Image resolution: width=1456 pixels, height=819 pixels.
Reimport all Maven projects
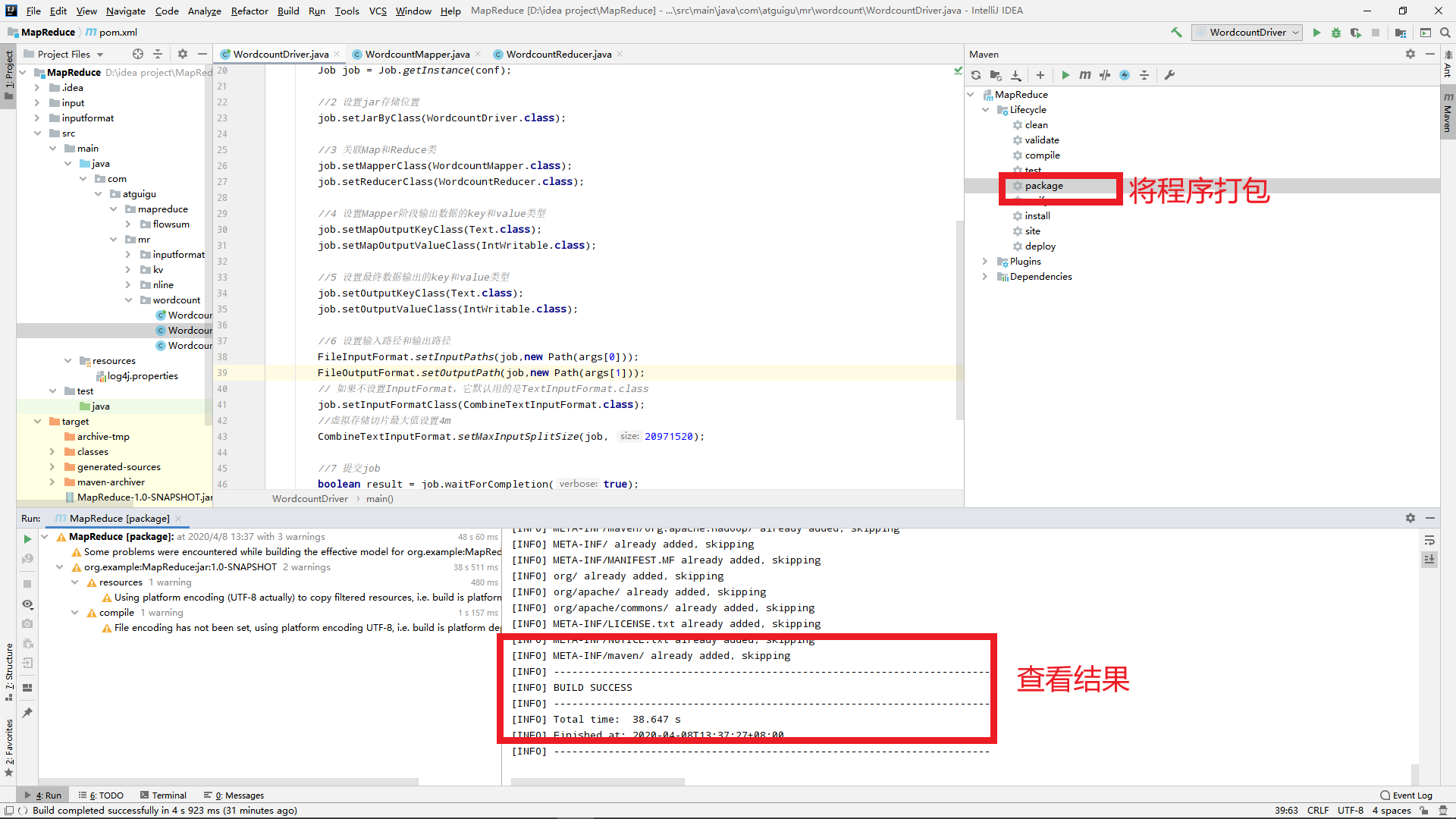[x=976, y=75]
